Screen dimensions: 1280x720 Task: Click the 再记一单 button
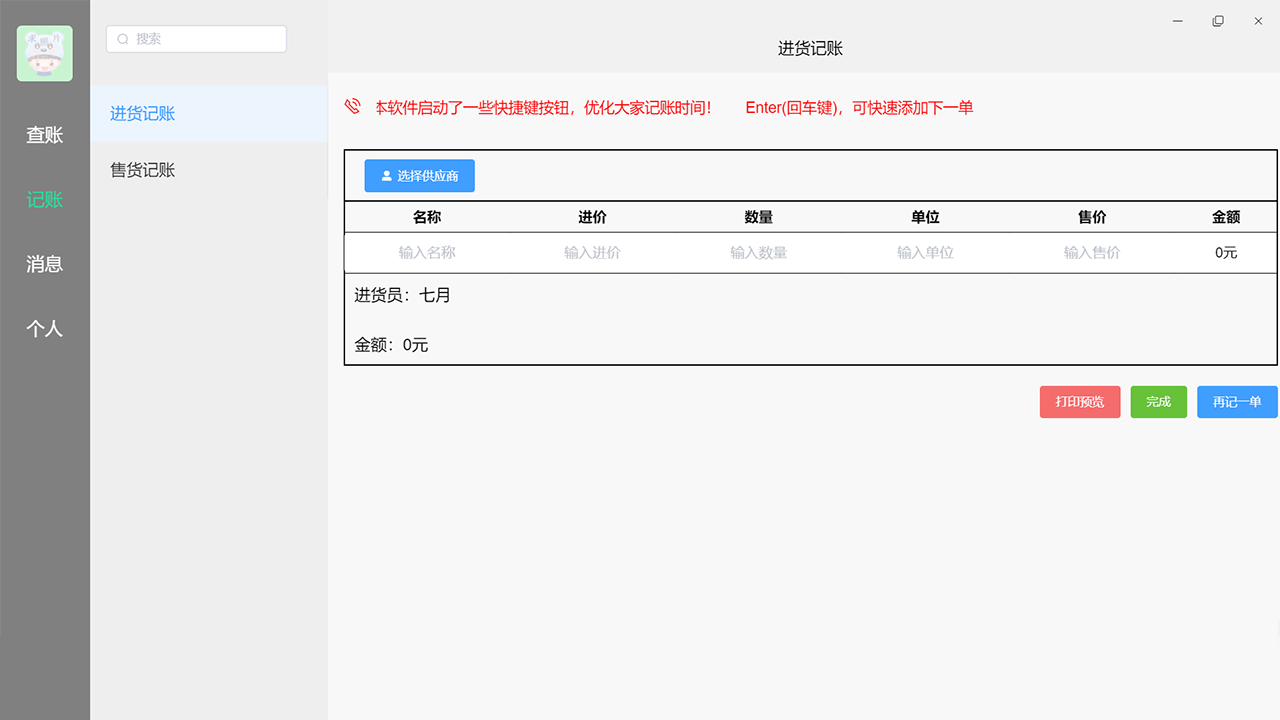(1237, 401)
